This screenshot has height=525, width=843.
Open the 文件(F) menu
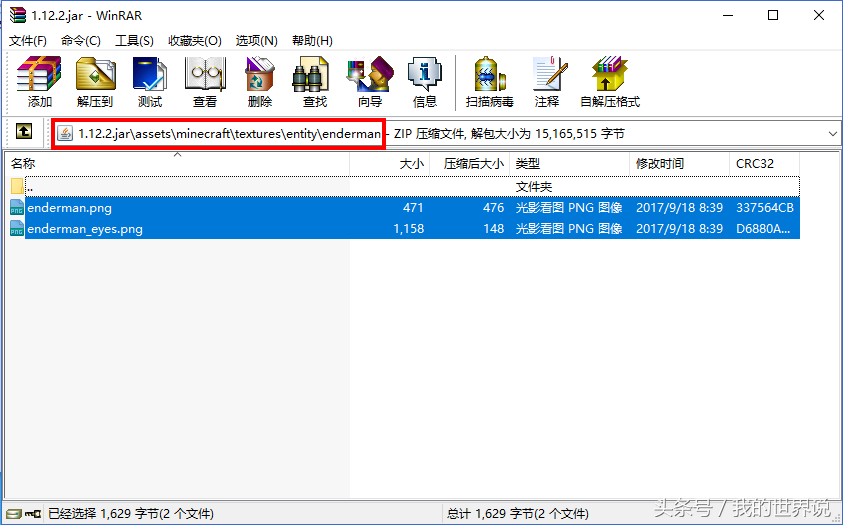(x=28, y=40)
